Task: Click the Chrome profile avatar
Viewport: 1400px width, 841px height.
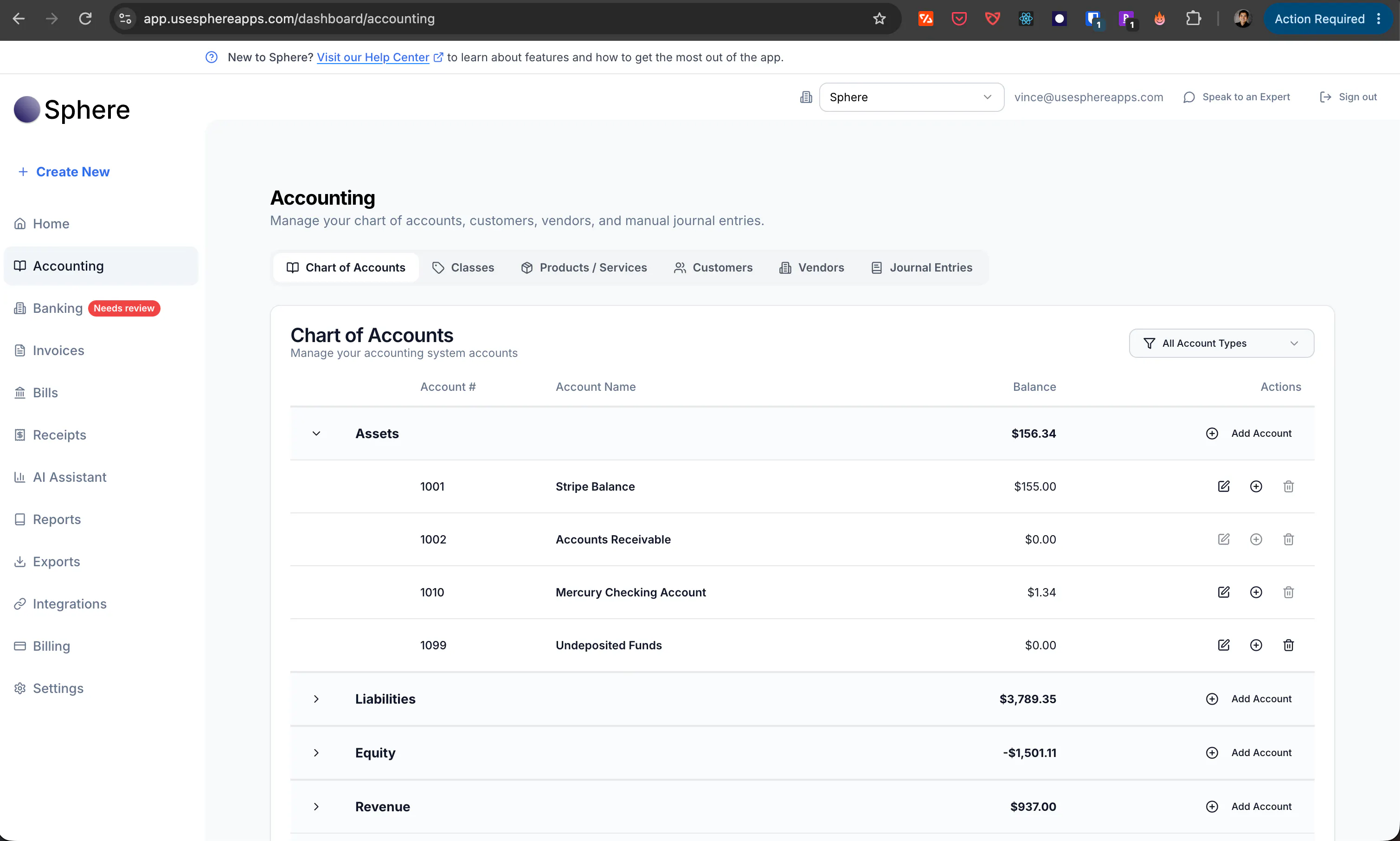Action: tap(1243, 19)
